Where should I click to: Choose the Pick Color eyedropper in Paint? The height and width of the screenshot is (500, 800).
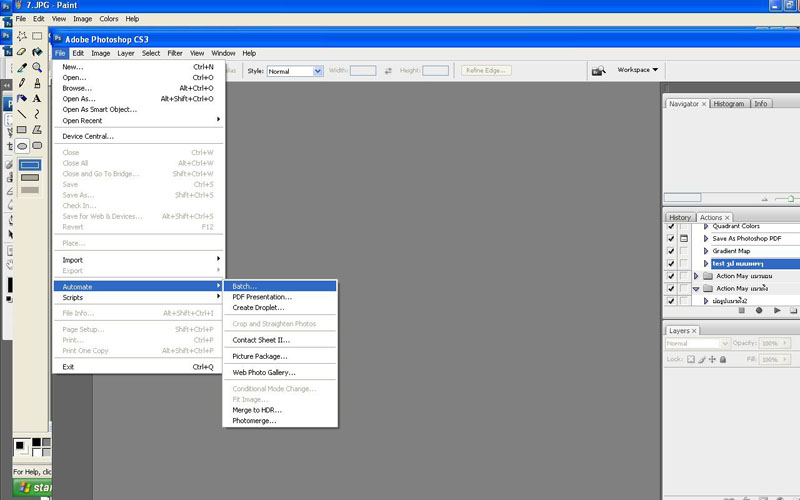(x=21, y=67)
